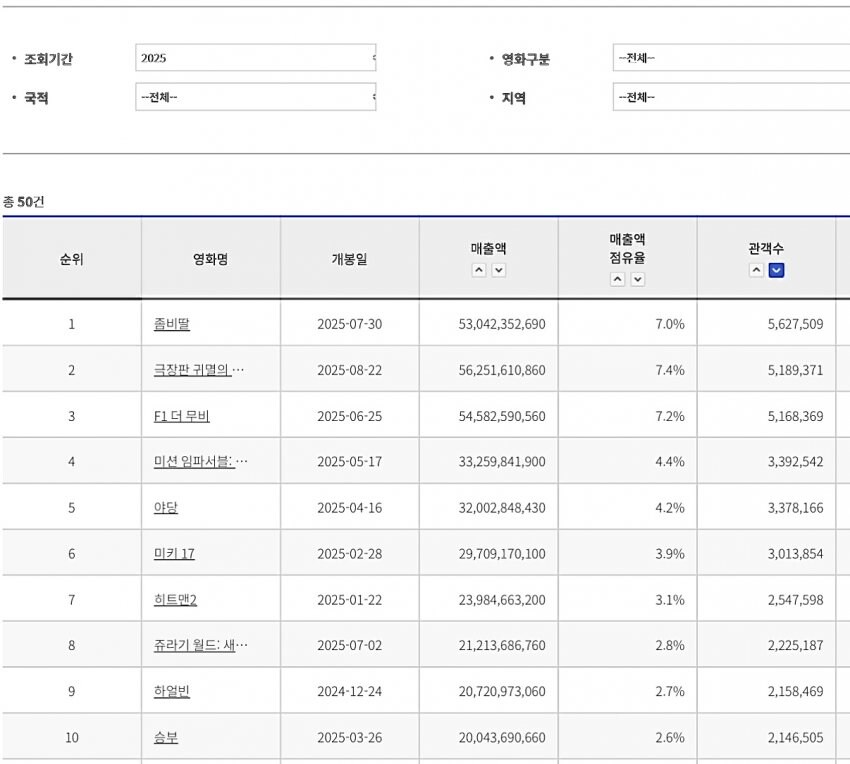This screenshot has height=764, width=850.
Task: Open the 좀비딸 movie link
Action: [x=171, y=324]
